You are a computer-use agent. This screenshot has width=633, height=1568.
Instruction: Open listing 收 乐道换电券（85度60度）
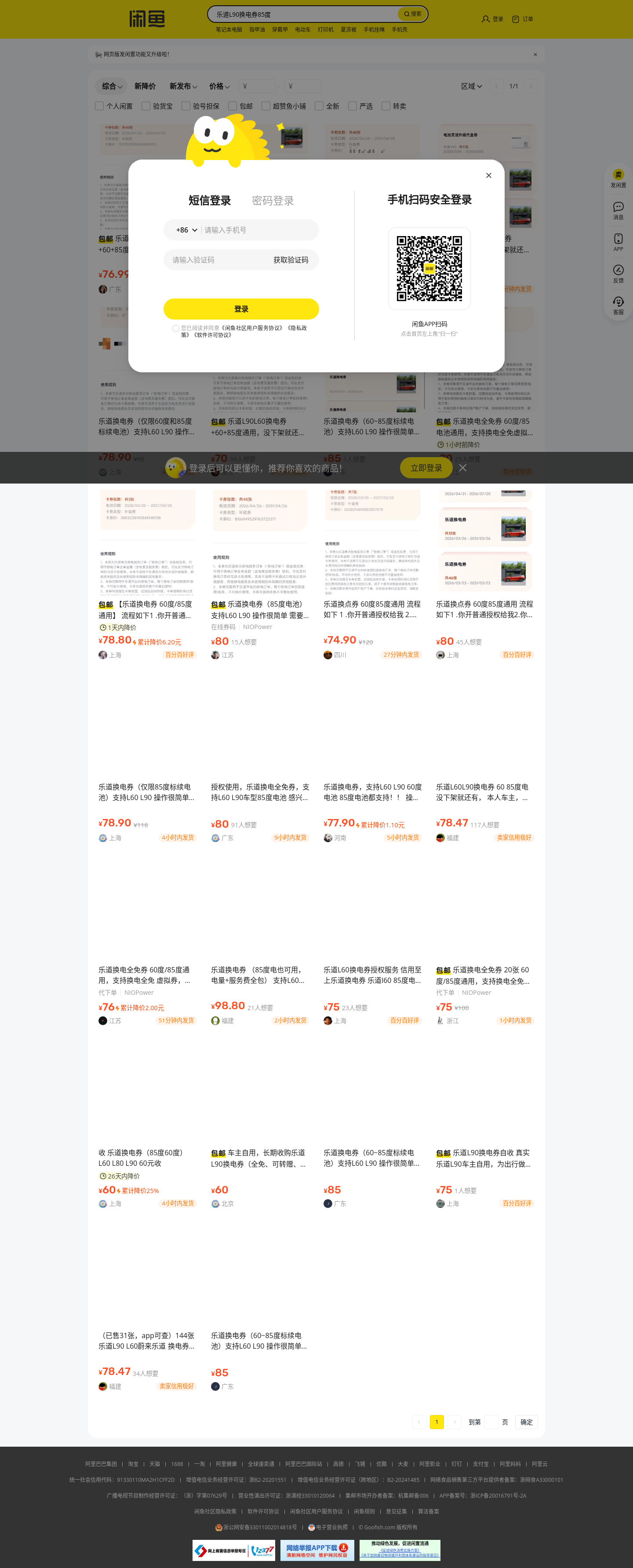pyautogui.click(x=147, y=1123)
